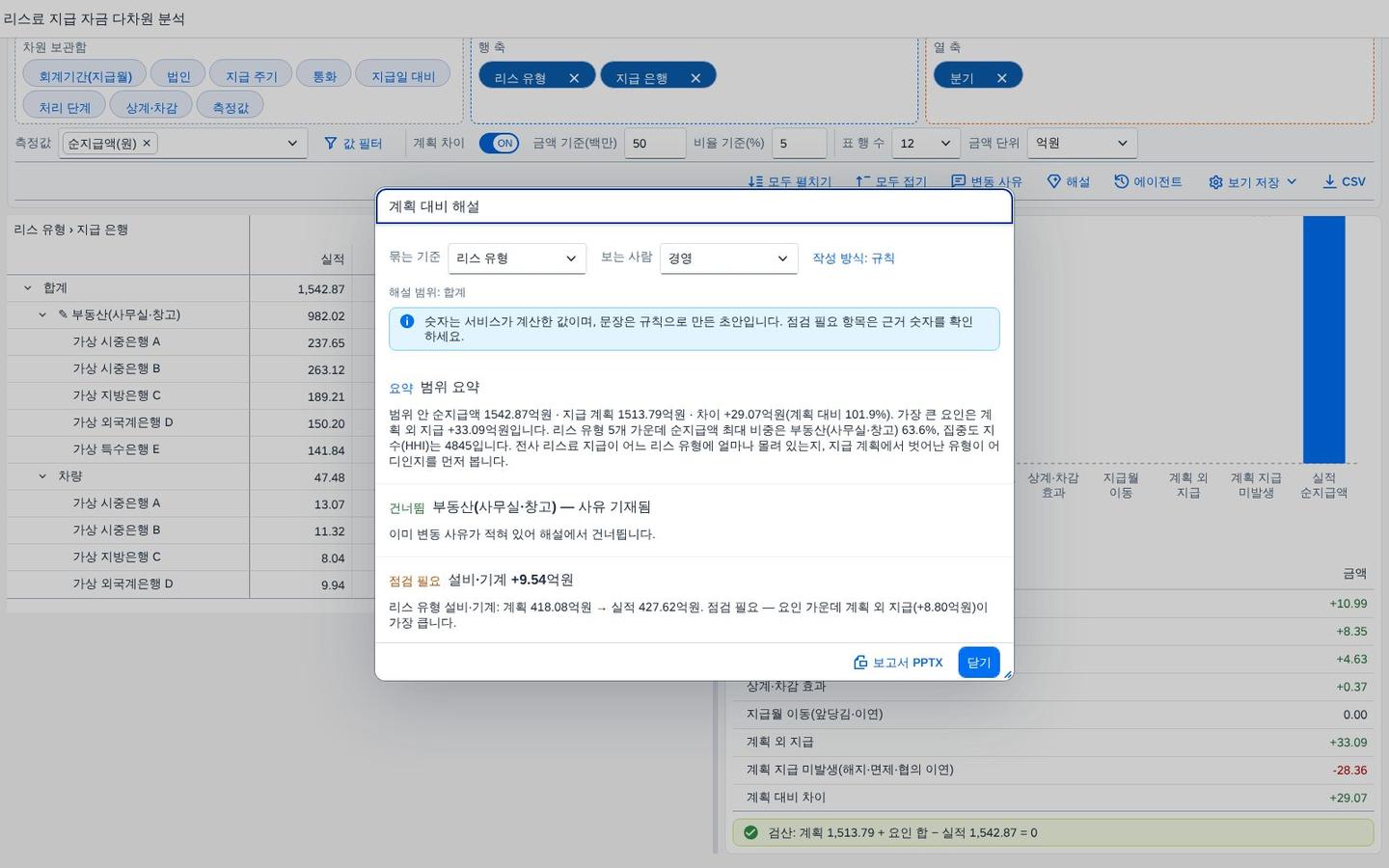Select the 통화 dimension chip

(x=324, y=76)
